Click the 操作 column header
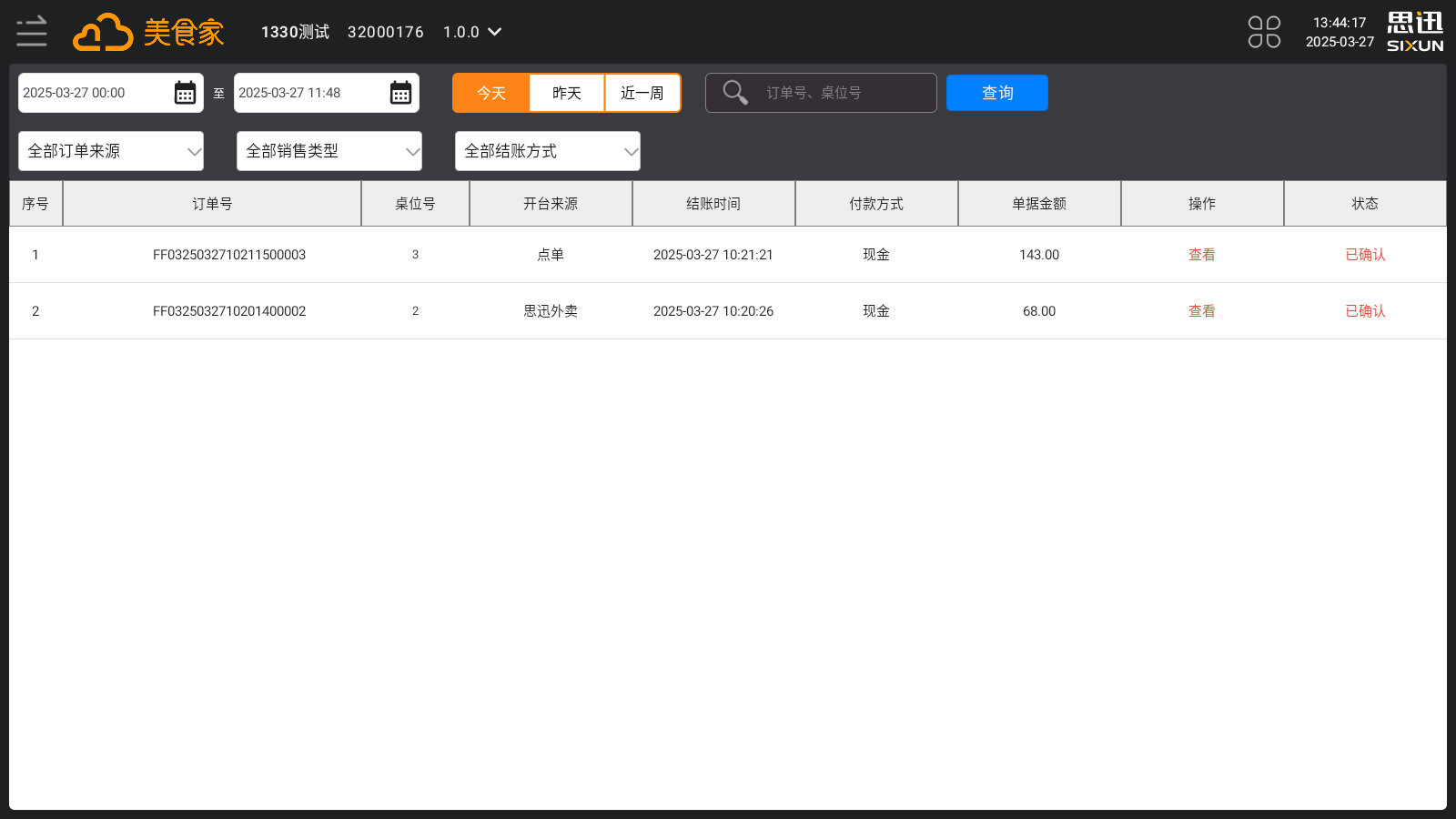Viewport: 1456px width, 819px height. coord(1202,204)
